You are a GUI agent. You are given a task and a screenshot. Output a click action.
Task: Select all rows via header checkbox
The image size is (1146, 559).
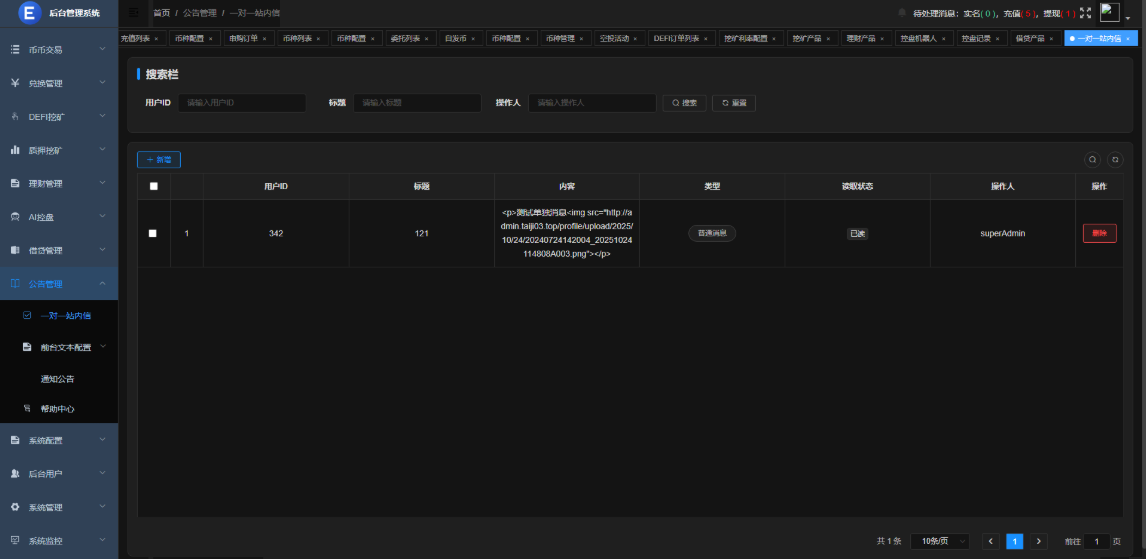tap(153, 186)
